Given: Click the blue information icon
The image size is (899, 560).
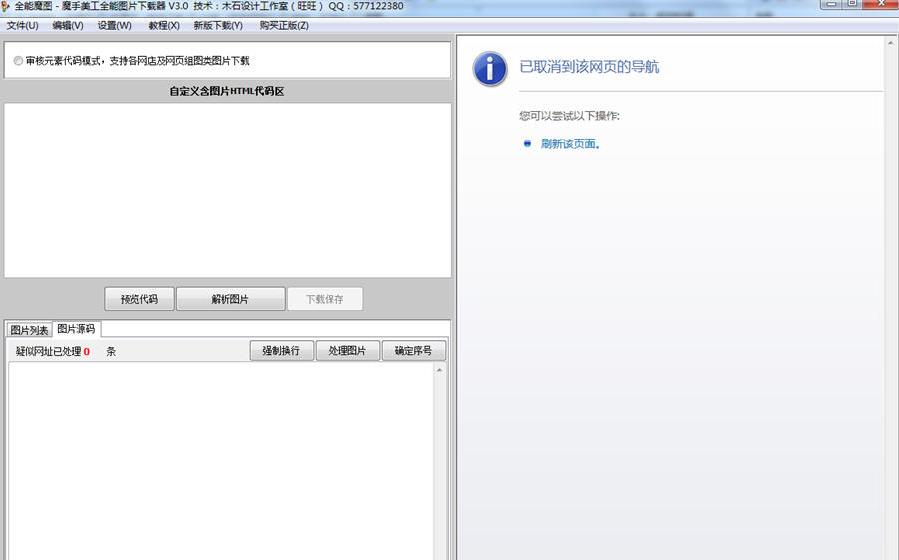Looking at the screenshot, I should tap(490, 69).
